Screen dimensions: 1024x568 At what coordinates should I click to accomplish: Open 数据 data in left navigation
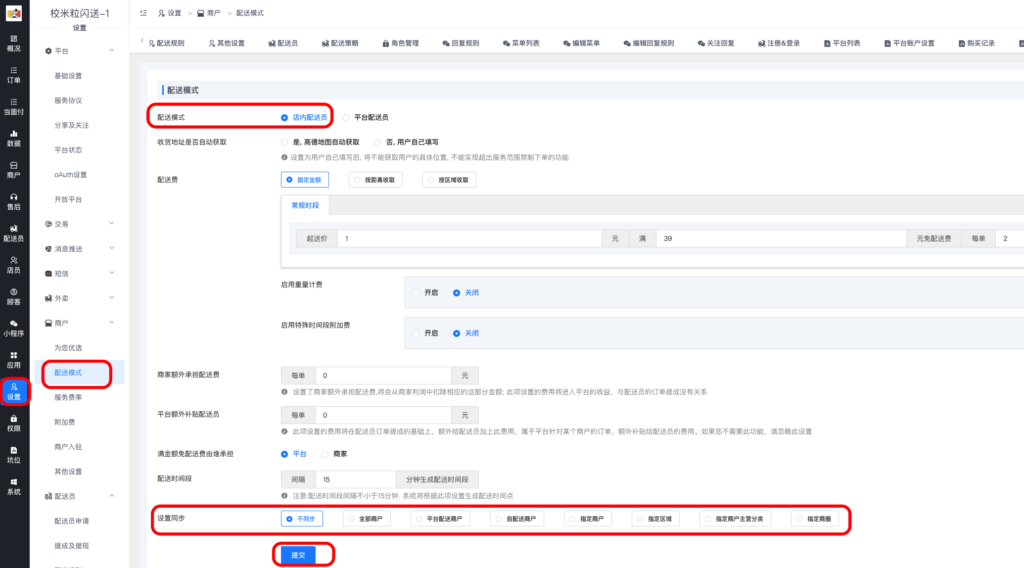(x=14, y=138)
